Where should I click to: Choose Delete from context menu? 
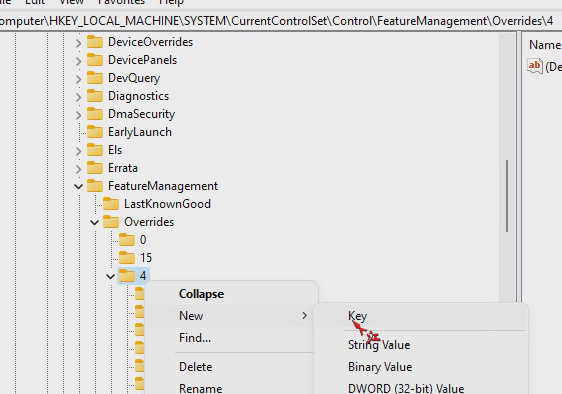tap(196, 367)
